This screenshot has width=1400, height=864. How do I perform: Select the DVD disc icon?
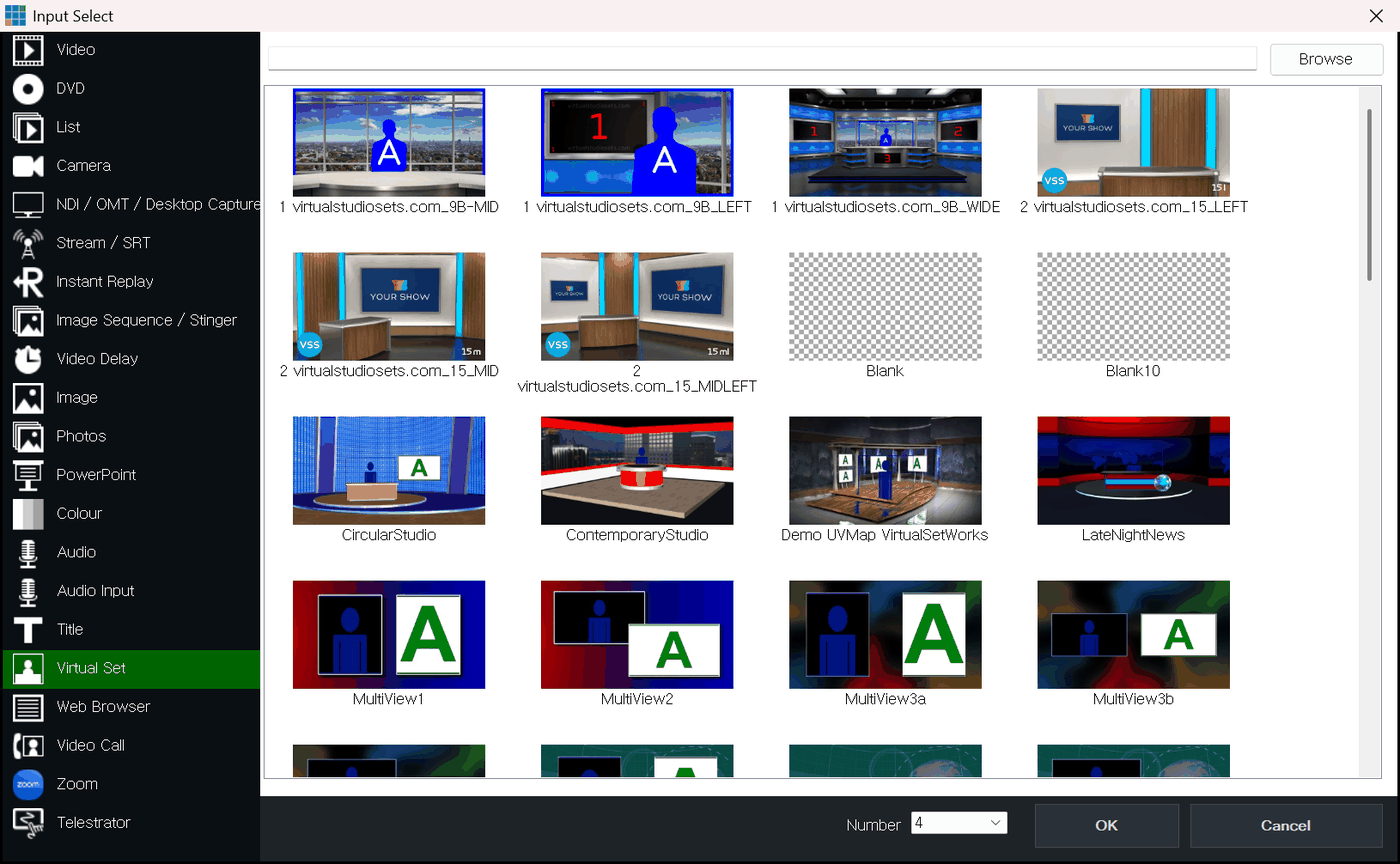[28, 88]
